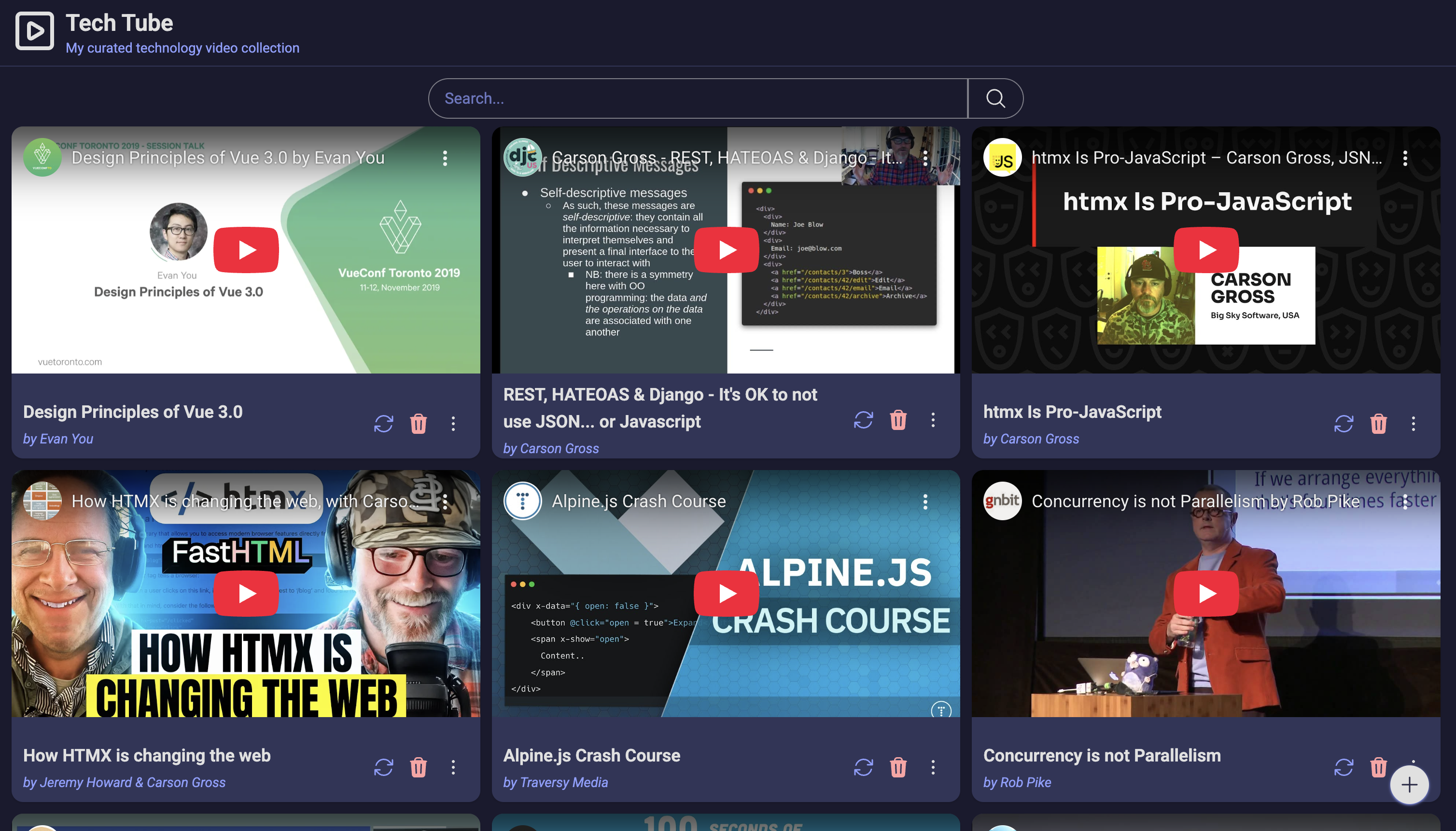This screenshot has height=831, width=1456.
Task: Click author text 'by Jeremy Howard & Carson Gross'
Action: [x=125, y=782]
